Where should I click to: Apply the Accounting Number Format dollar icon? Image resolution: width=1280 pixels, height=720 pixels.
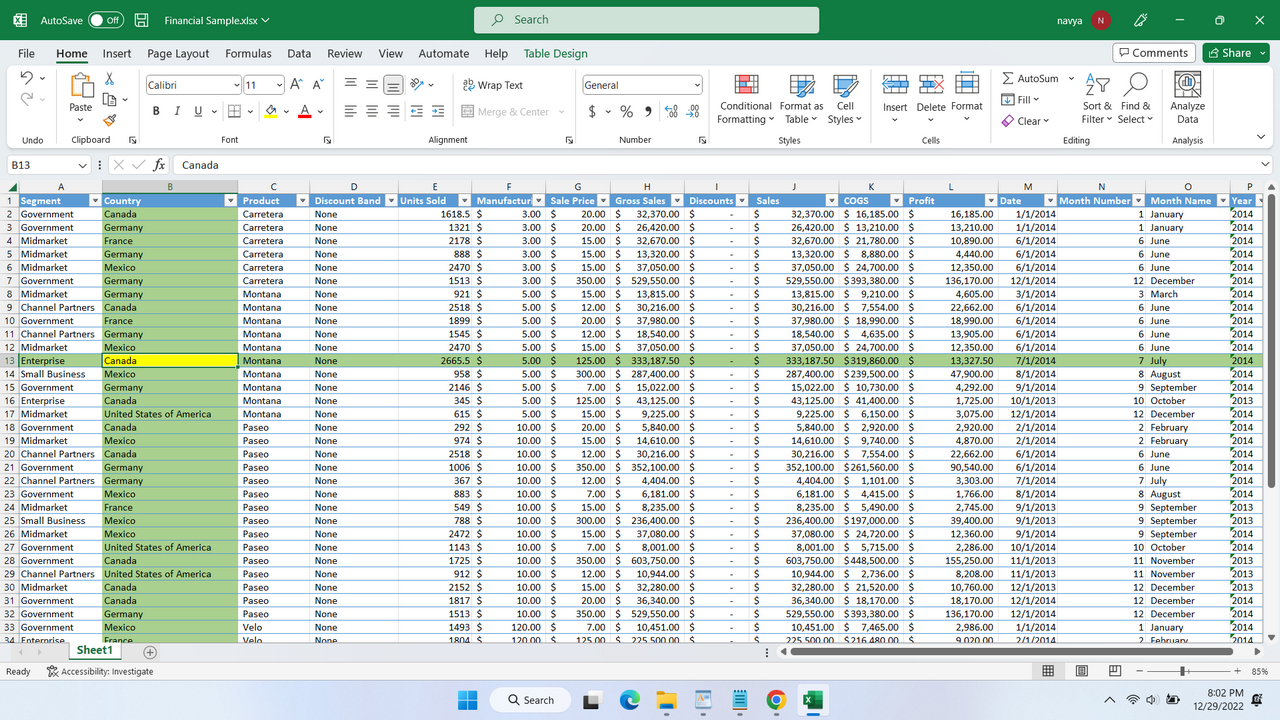pos(593,111)
